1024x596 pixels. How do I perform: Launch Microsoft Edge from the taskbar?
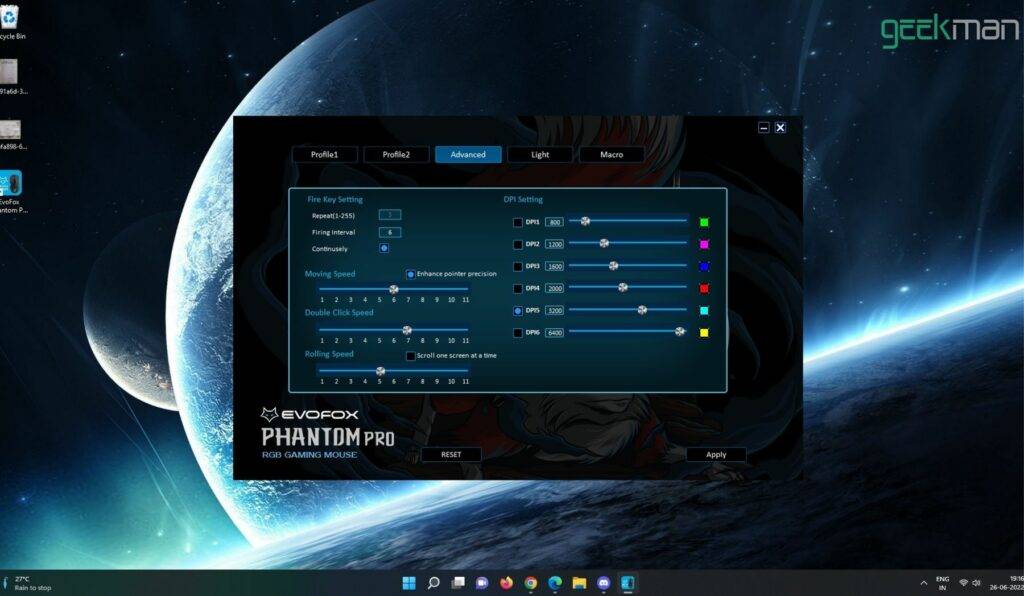pos(555,583)
